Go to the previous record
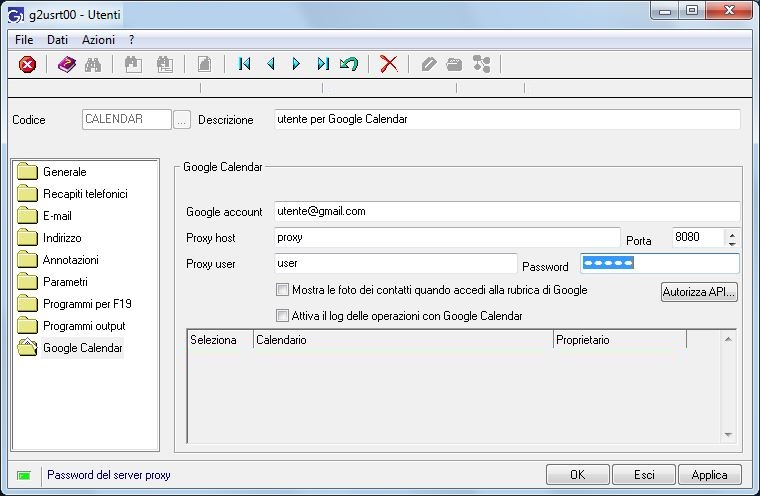The width and height of the screenshot is (760, 496). 271,64
